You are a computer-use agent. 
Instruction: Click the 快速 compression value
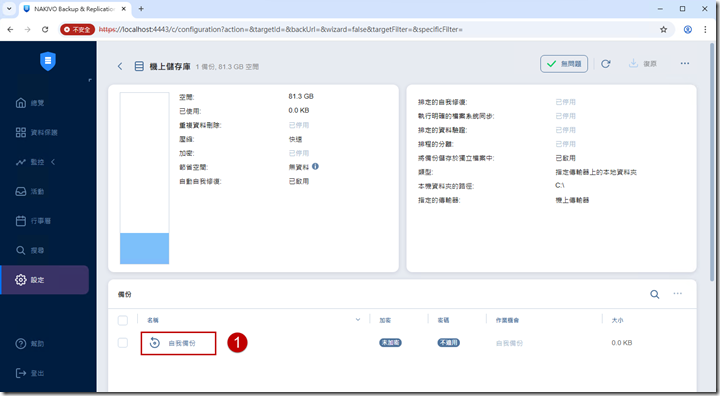(295, 139)
